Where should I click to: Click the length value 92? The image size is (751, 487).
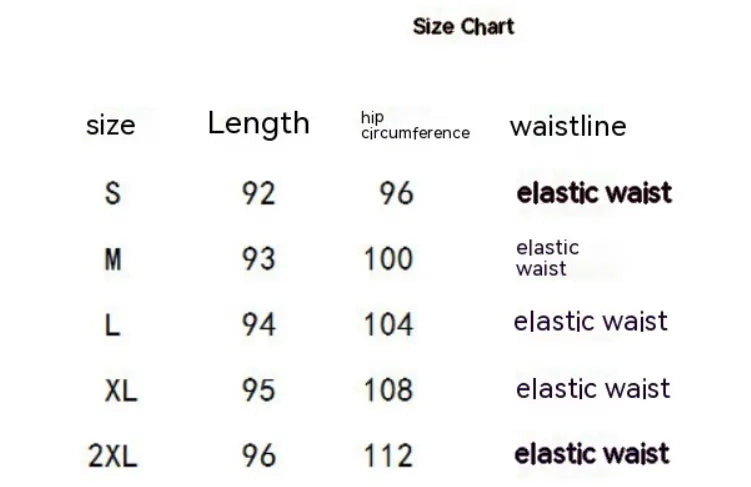point(258,192)
